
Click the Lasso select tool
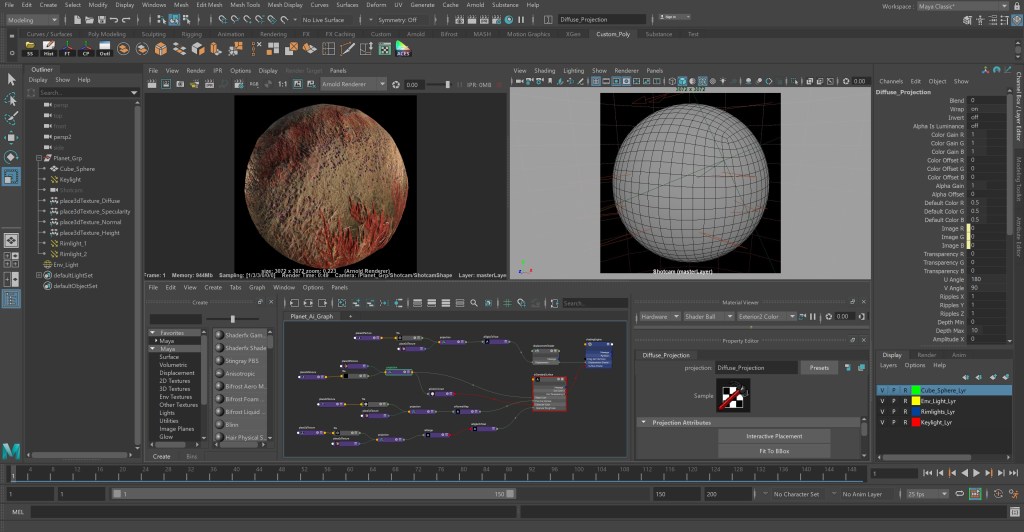coord(12,99)
